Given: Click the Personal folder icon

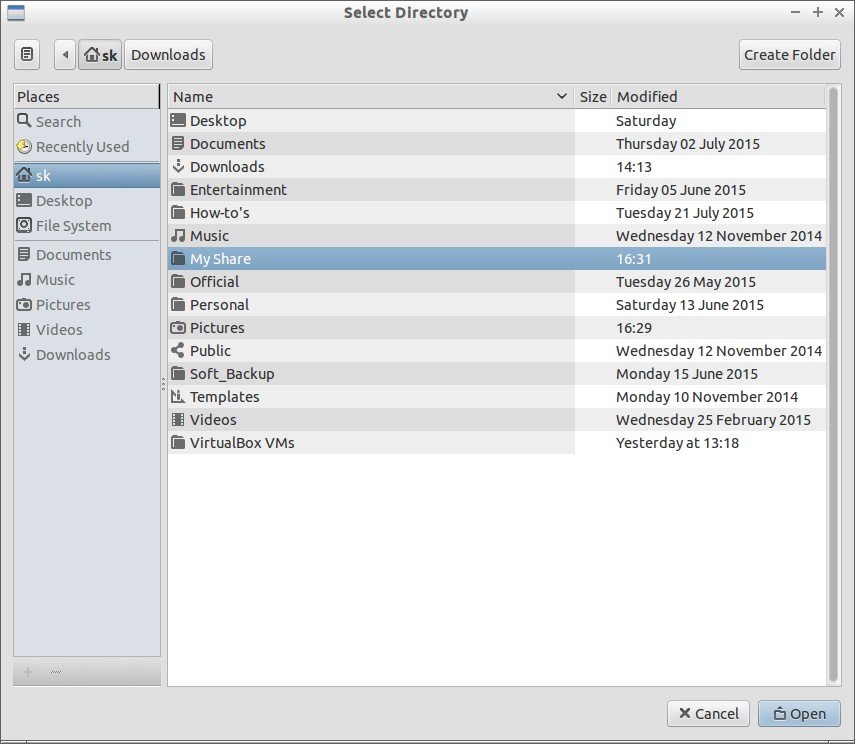Looking at the screenshot, I should click(x=178, y=304).
